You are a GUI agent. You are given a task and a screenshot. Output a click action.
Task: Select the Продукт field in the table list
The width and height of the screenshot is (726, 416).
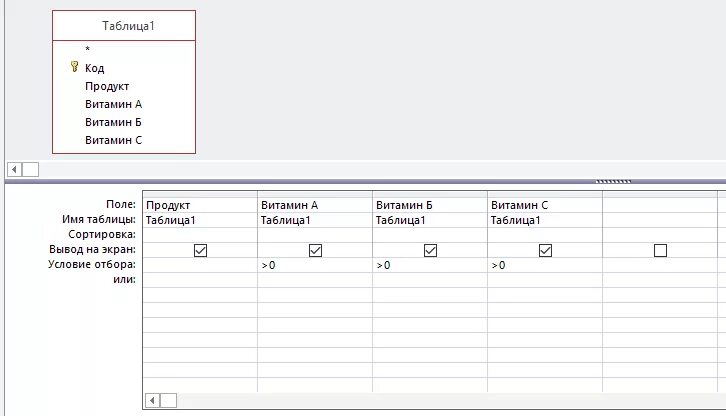[107, 86]
